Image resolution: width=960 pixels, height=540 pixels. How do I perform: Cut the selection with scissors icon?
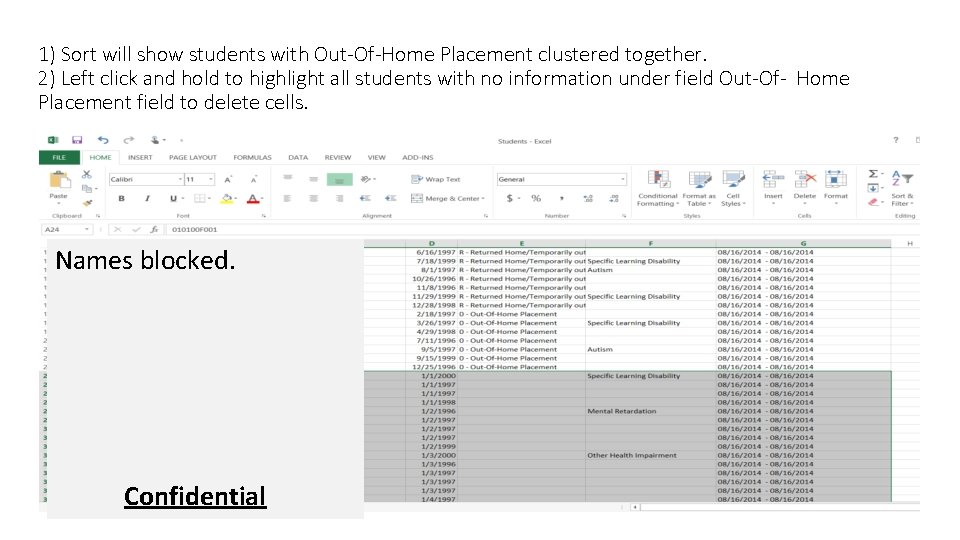click(x=86, y=175)
